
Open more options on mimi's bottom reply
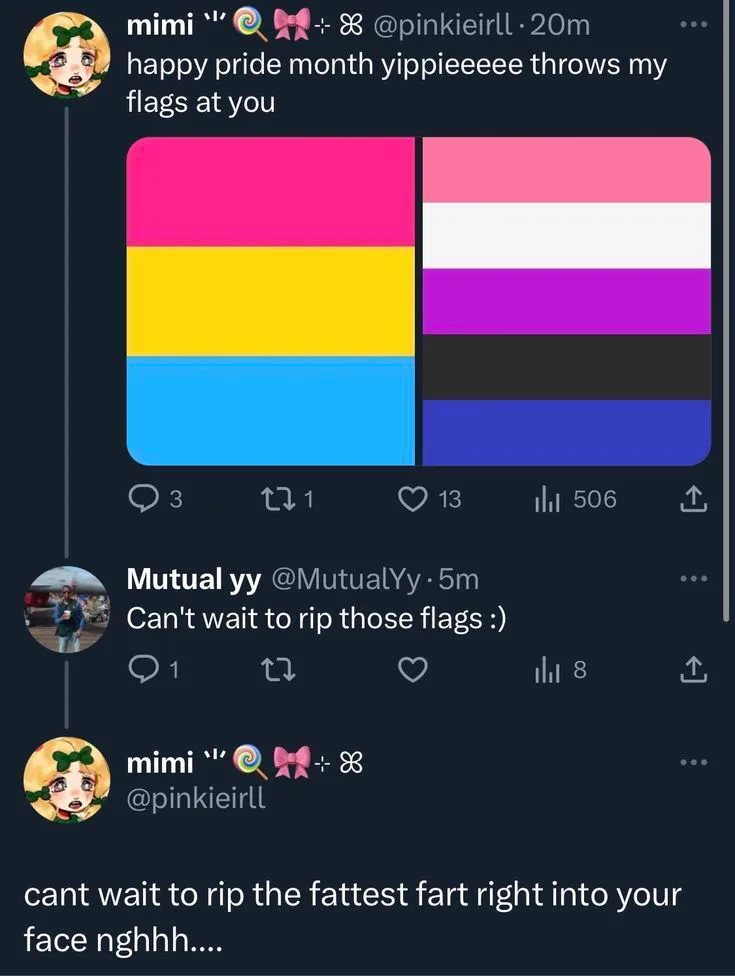click(x=694, y=762)
